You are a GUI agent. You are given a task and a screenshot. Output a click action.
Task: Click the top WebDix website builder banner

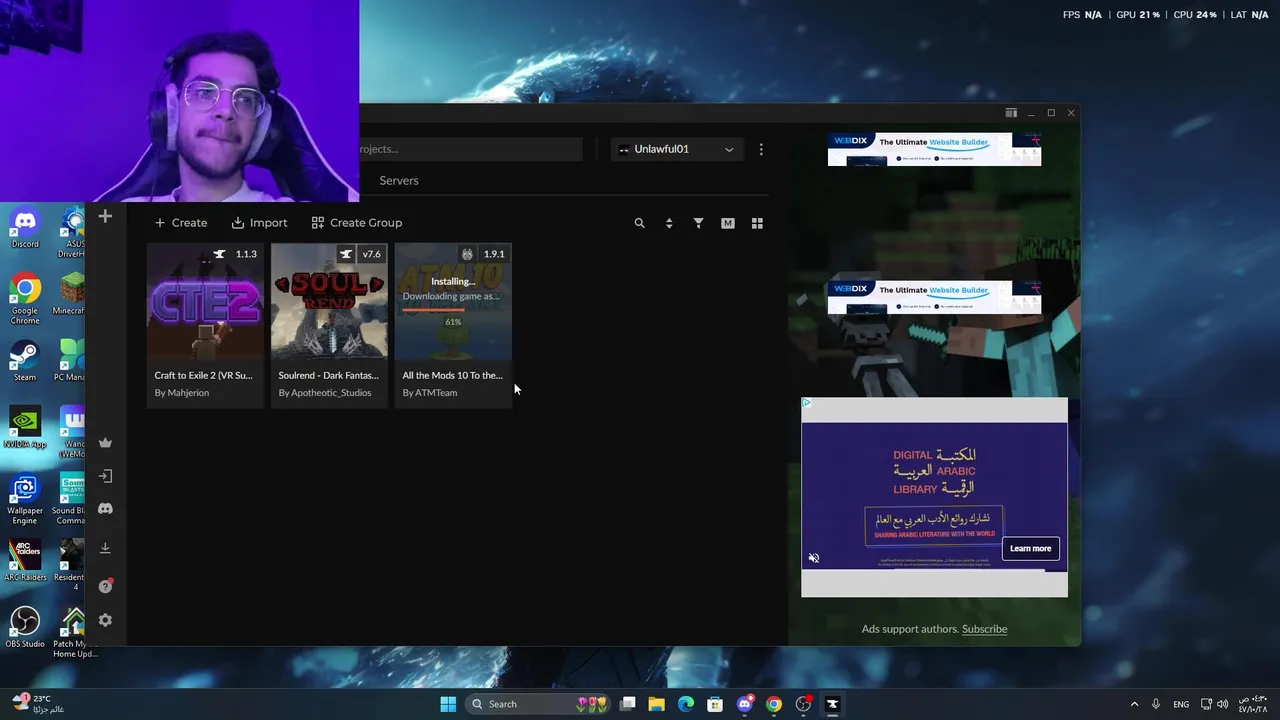point(934,149)
